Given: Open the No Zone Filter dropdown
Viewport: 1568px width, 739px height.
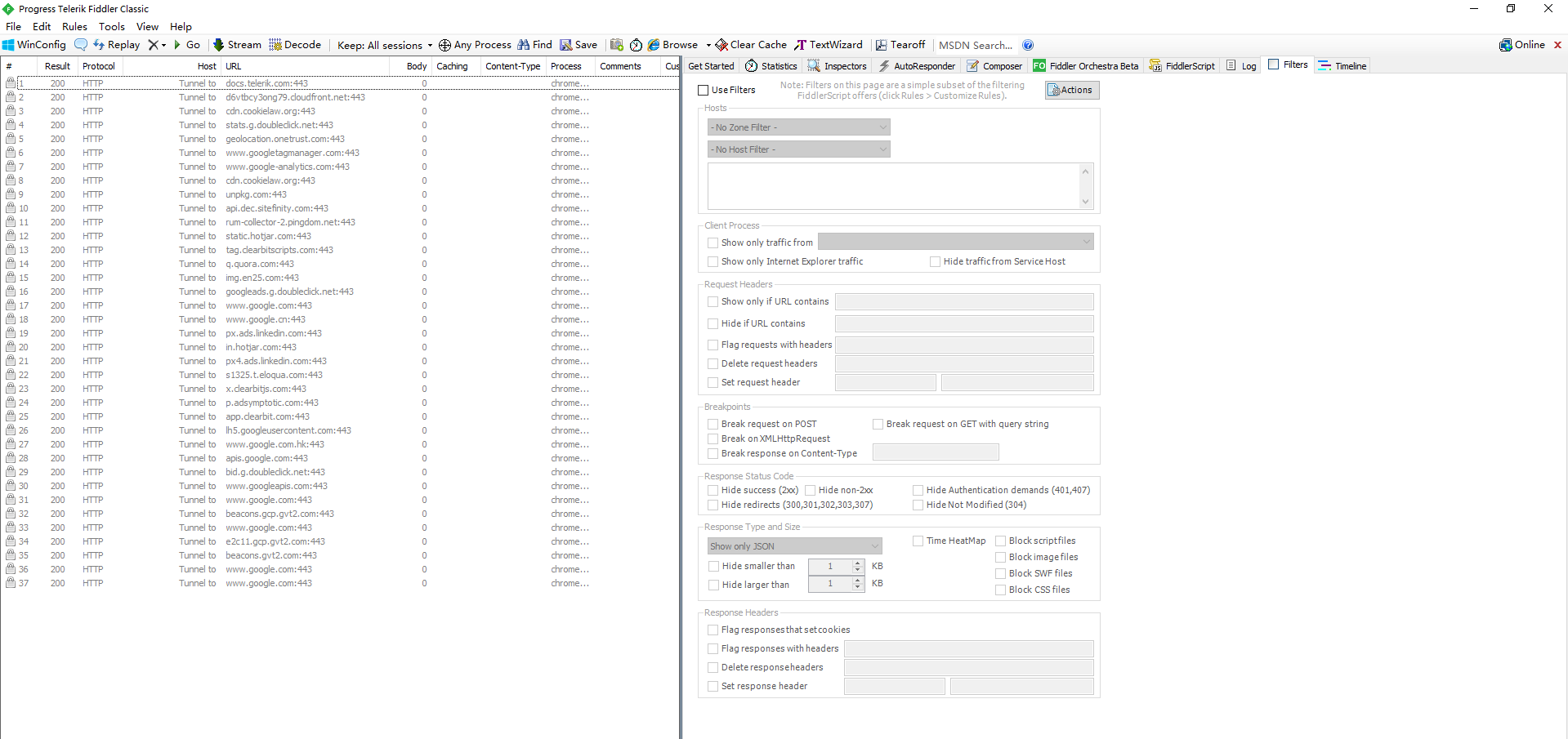Looking at the screenshot, I should 799,127.
